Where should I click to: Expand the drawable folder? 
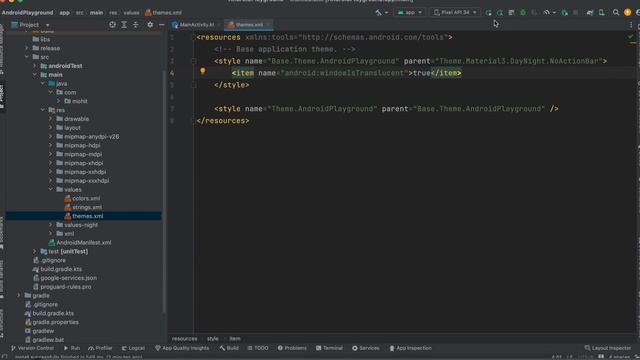[51, 119]
